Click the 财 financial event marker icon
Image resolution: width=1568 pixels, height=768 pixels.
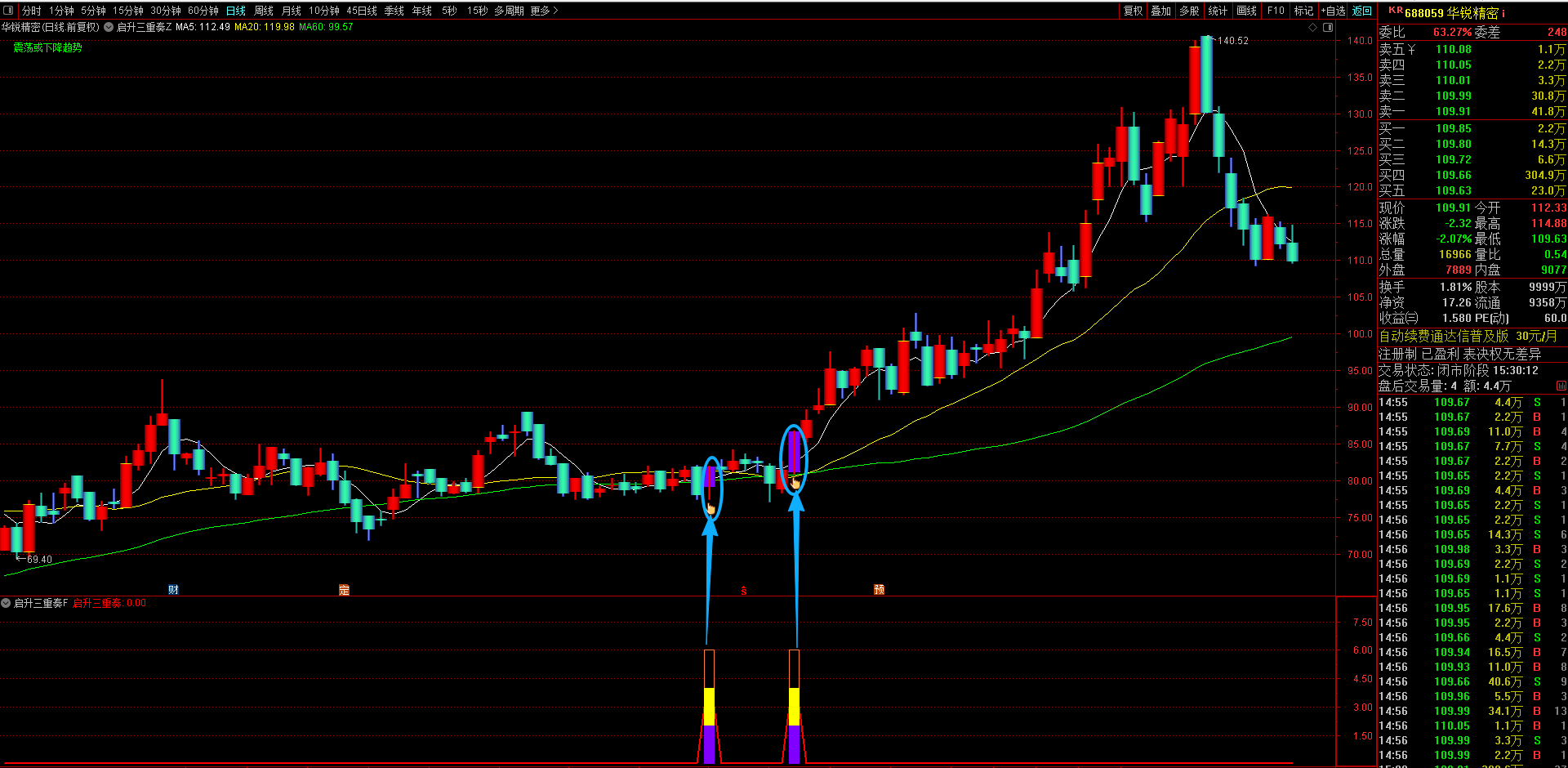(173, 590)
